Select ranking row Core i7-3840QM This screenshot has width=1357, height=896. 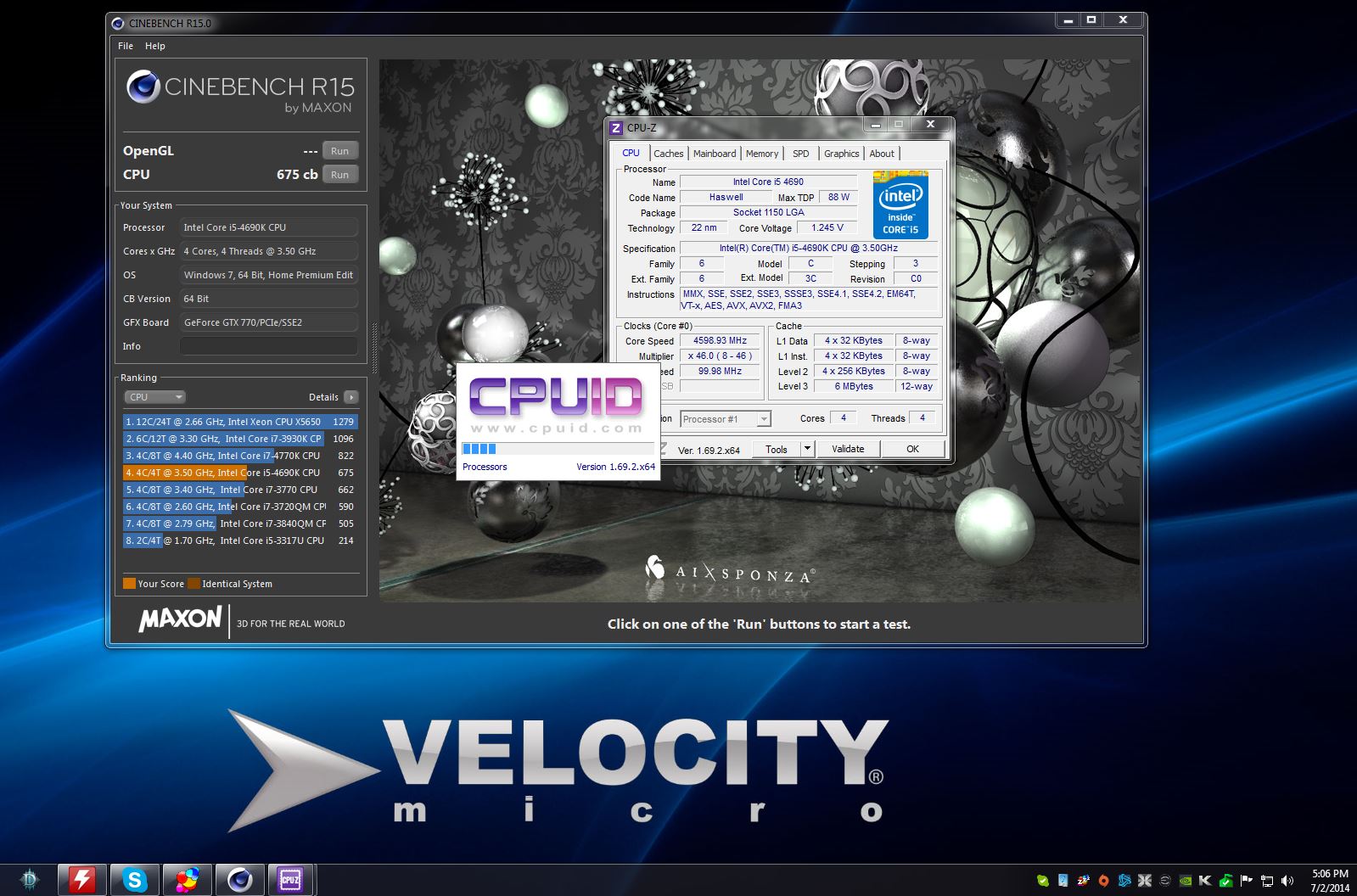point(240,524)
